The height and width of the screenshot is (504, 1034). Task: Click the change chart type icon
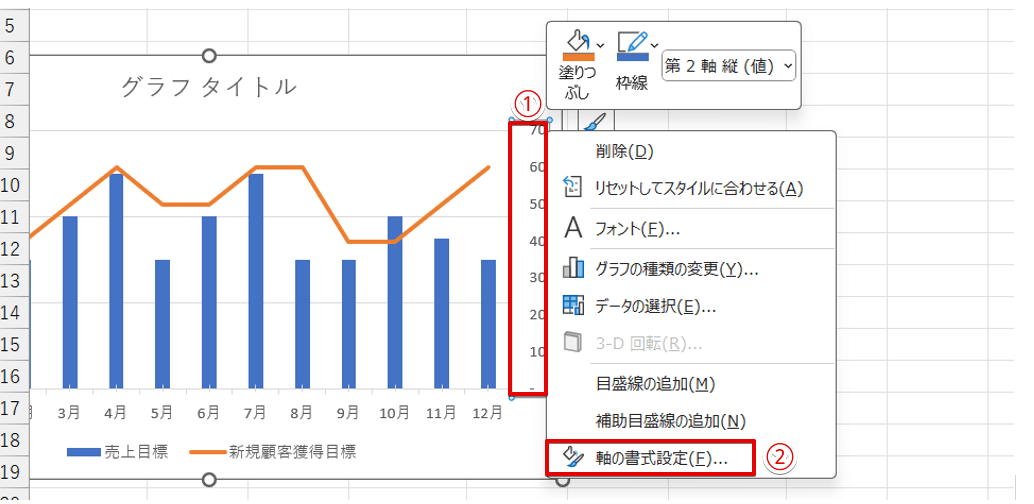click(573, 268)
